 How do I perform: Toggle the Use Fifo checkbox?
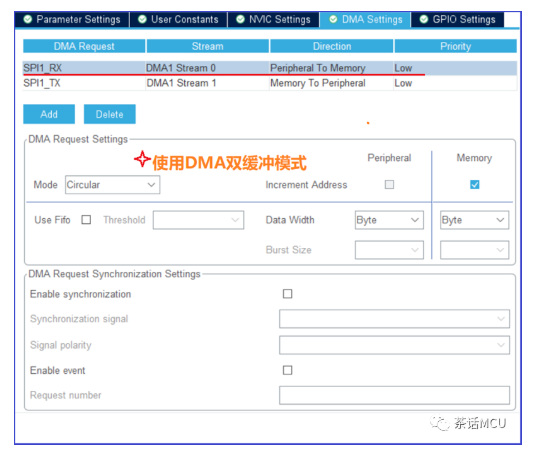86,219
